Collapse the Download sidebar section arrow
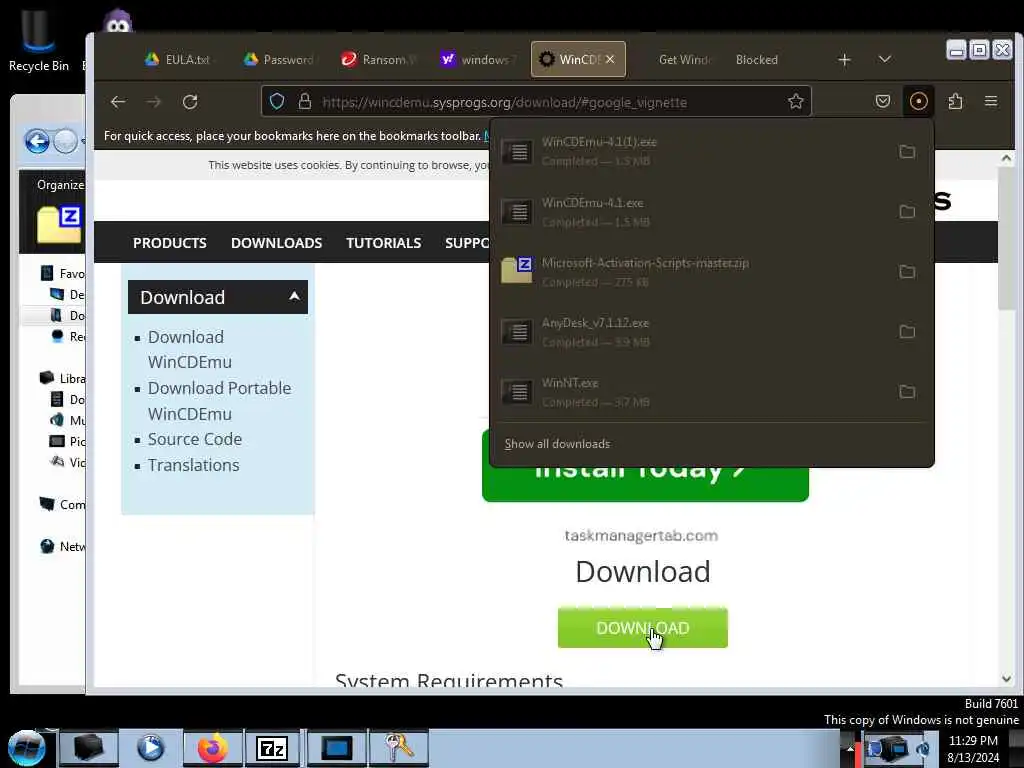The image size is (1024, 768). click(294, 296)
